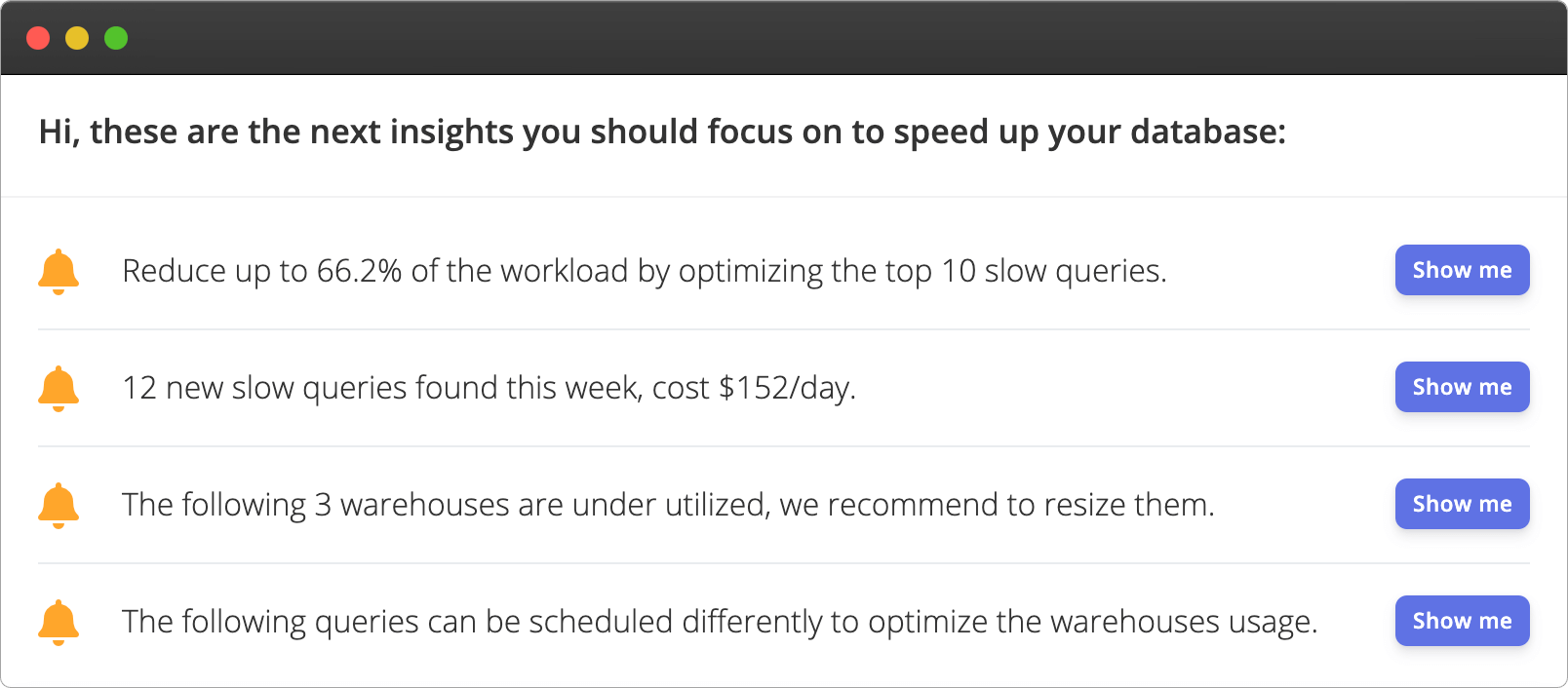Click the 66.2% value in the first insight

(x=359, y=271)
